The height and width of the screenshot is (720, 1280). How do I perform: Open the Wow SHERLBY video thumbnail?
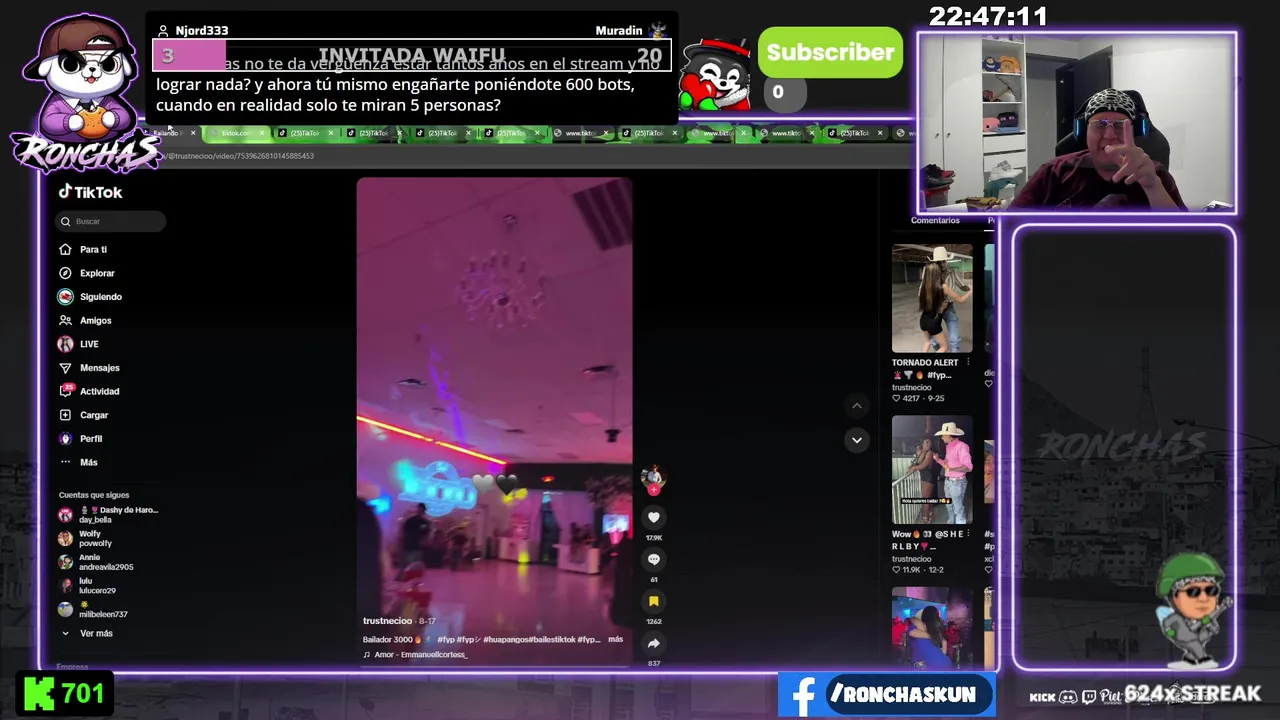(932, 470)
